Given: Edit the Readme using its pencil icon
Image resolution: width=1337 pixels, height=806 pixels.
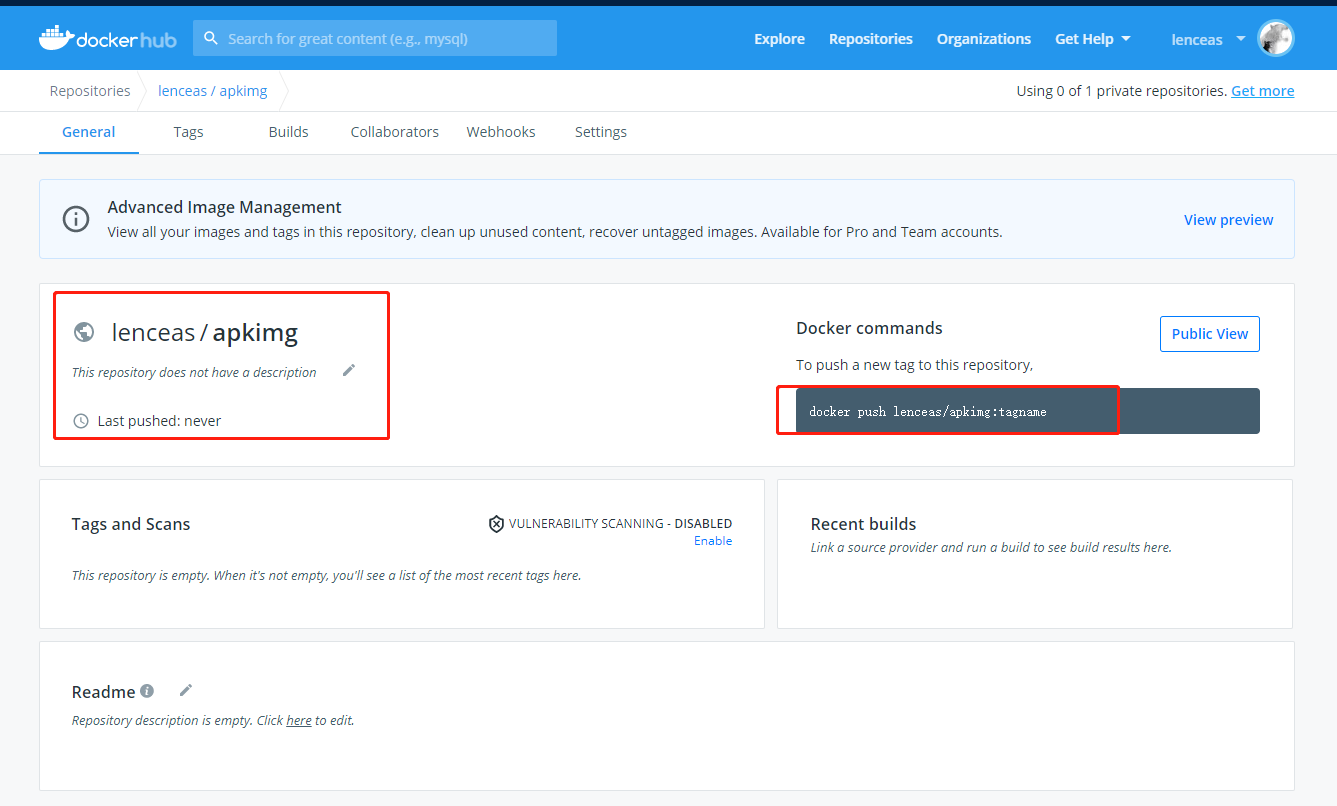Looking at the screenshot, I should pos(185,690).
